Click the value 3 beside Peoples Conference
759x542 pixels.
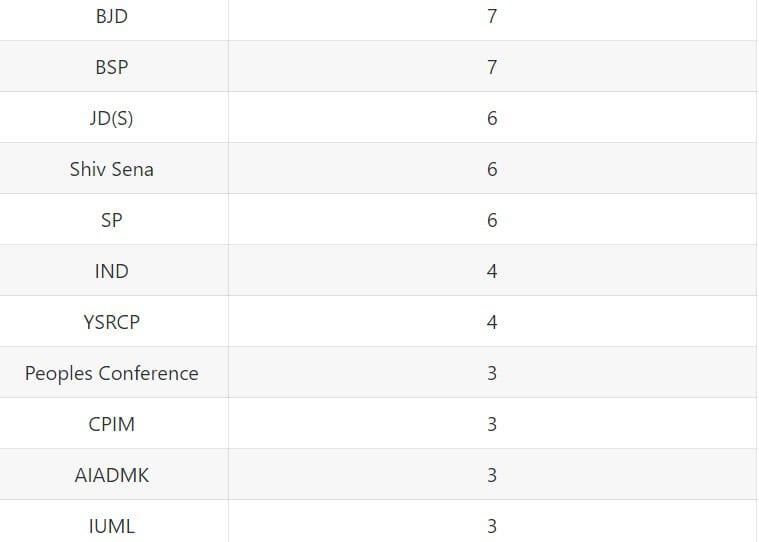492,373
